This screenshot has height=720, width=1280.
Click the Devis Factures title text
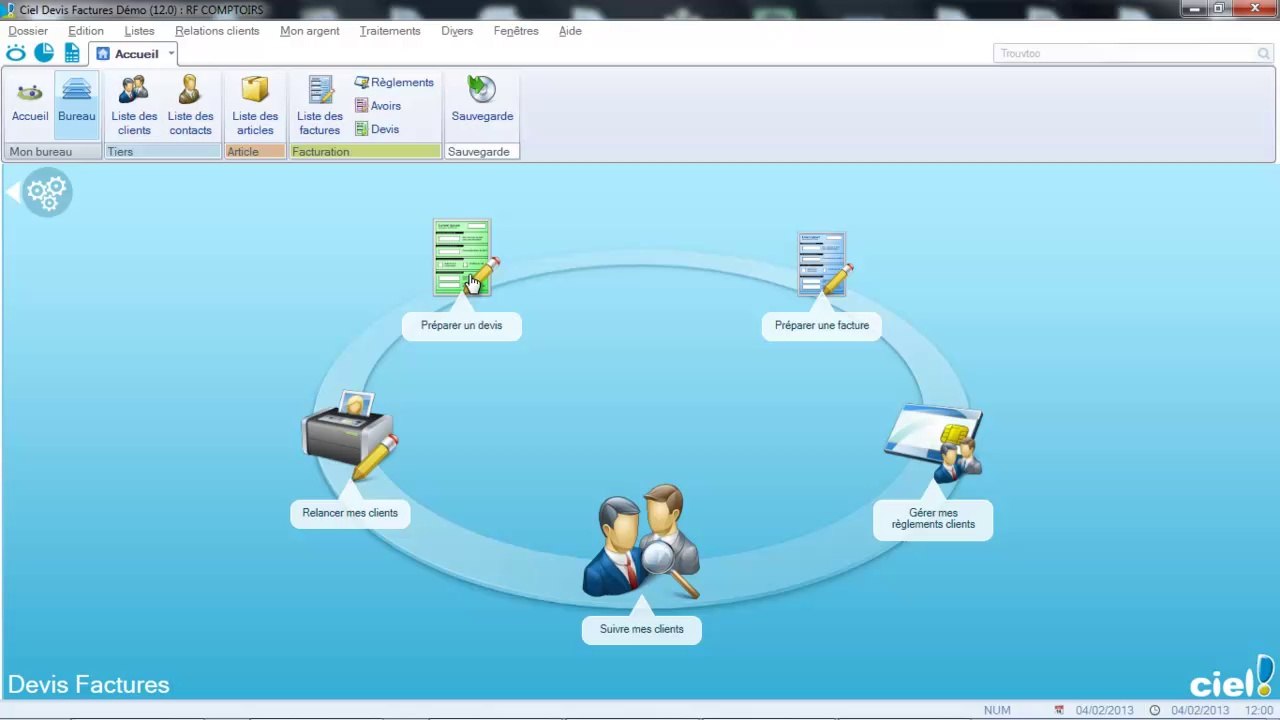click(89, 685)
